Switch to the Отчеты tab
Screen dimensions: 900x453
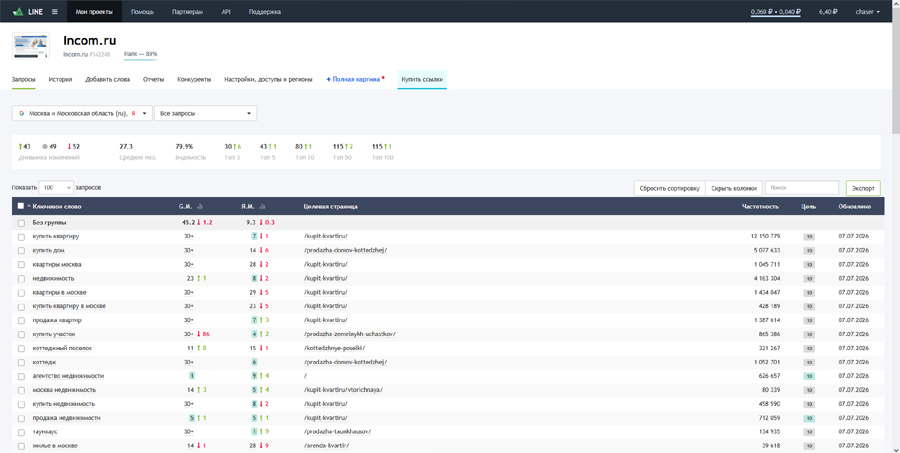pos(153,79)
